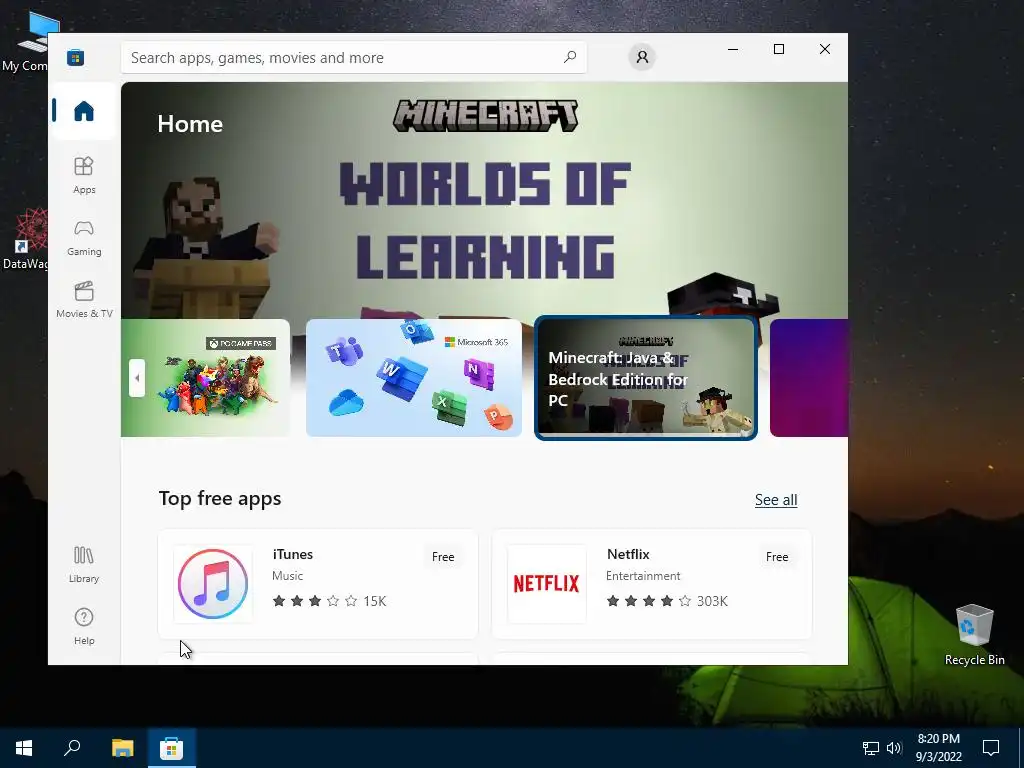The width and height of the screenshot is (1024, 768).
Task: Open the Library in sidebar
Action: click(84, 565)
